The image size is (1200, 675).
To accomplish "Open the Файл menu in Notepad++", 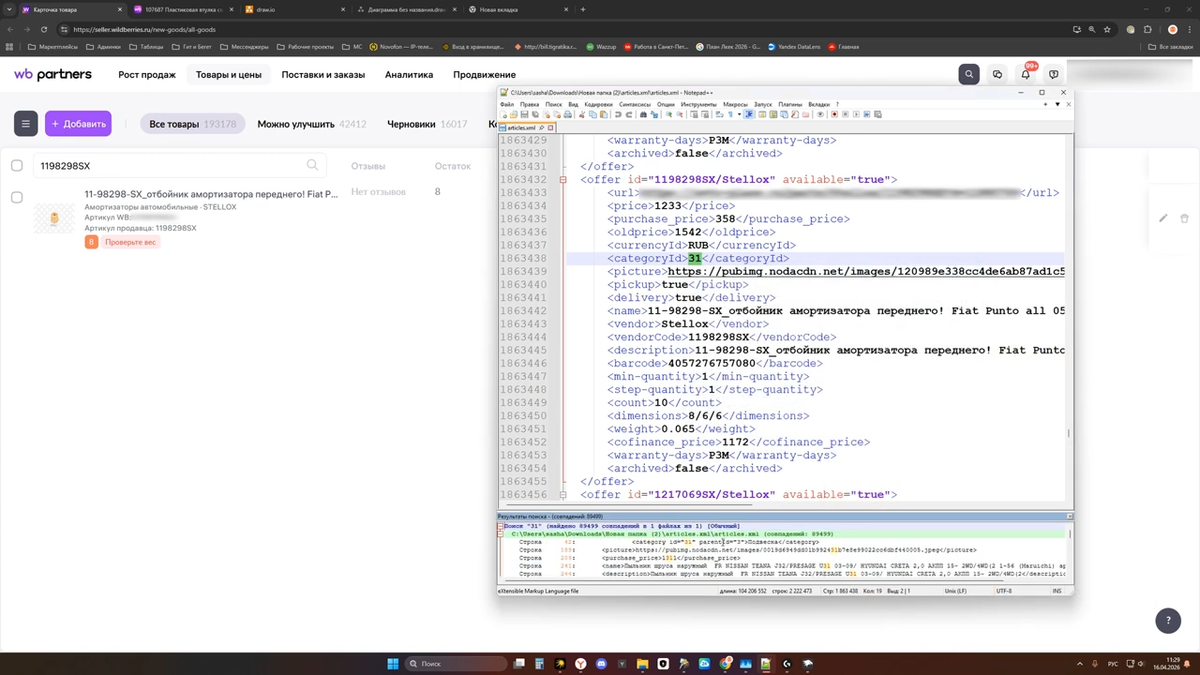I will click(507, 104).
